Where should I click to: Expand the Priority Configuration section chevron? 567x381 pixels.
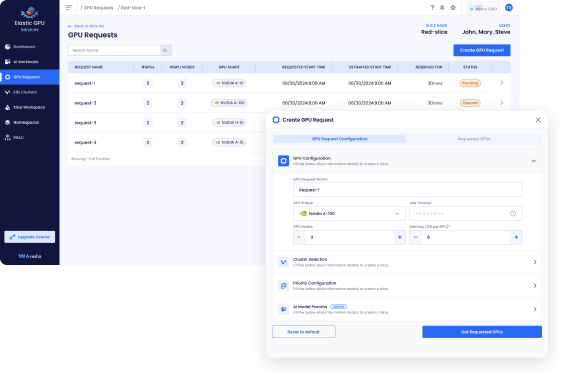click(x=535, y=286)
